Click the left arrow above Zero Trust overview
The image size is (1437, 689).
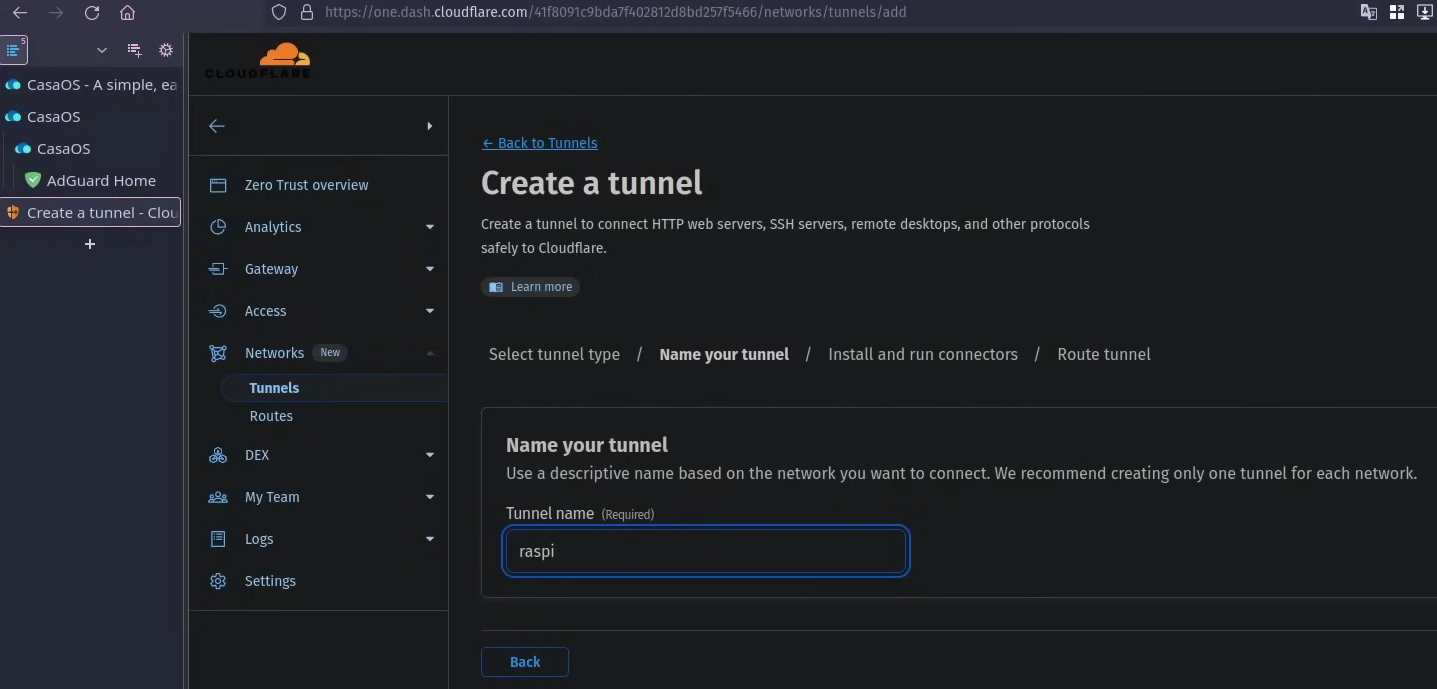pyautogui.click(x=216, y=126)
